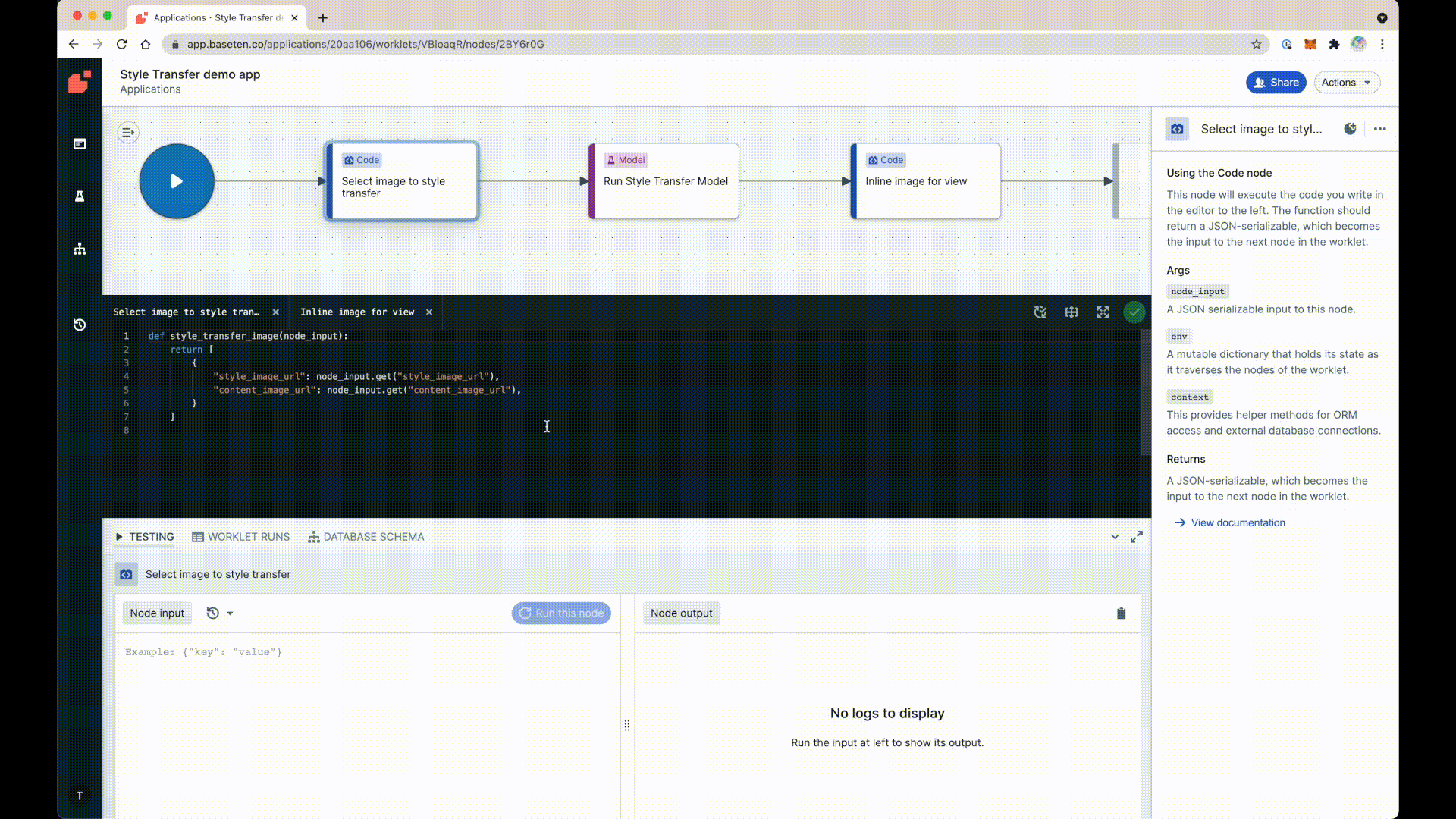Click the green saved checkmark indicator
This screenshot has height=819, width=1456.
pyautogui.click(x=1134, y=312)
